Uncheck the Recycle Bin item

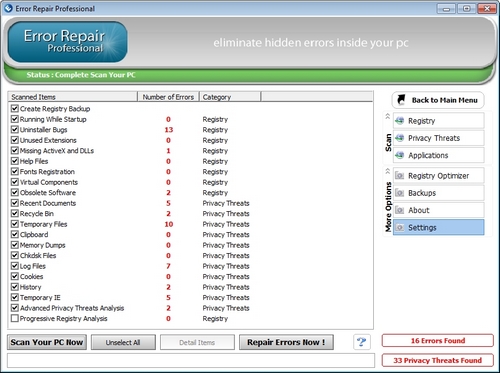point(14,213)
